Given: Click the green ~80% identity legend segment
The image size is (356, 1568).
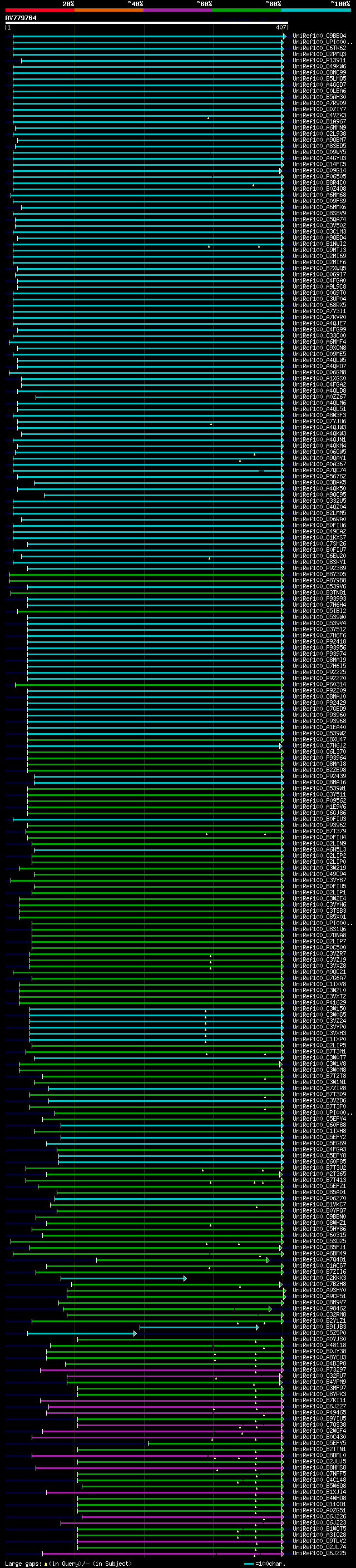Looking at the screenshot, I should tap(247, 10).
